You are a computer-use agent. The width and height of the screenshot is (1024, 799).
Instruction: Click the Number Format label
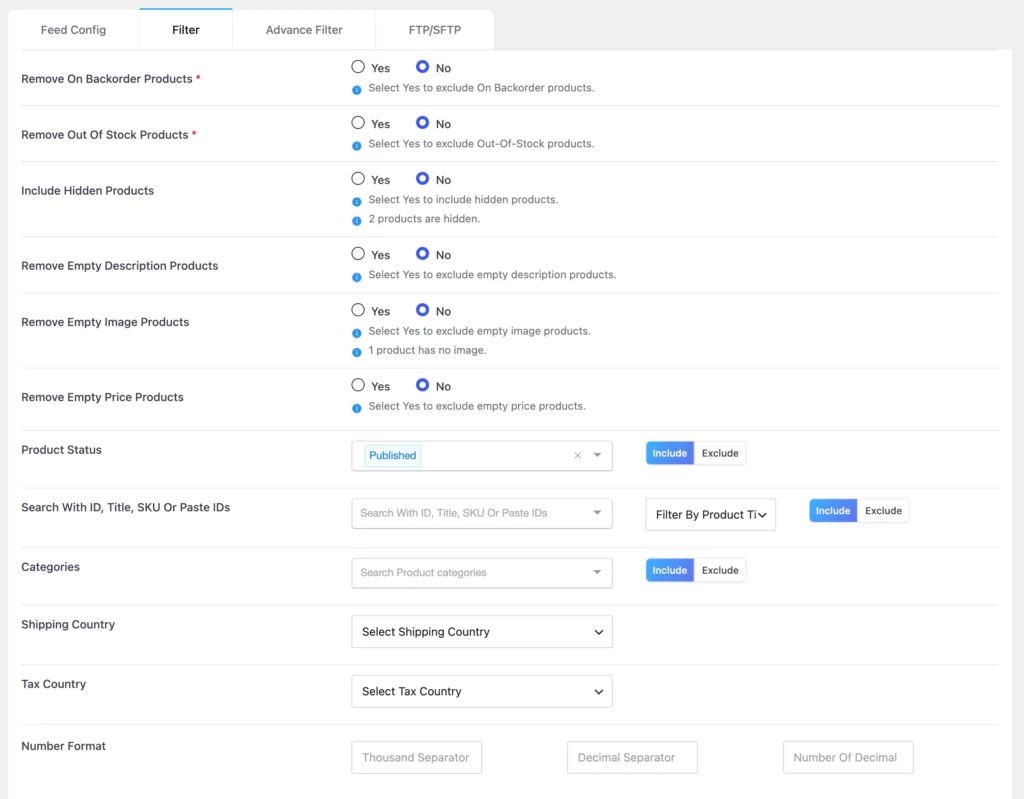coord(63,746)
